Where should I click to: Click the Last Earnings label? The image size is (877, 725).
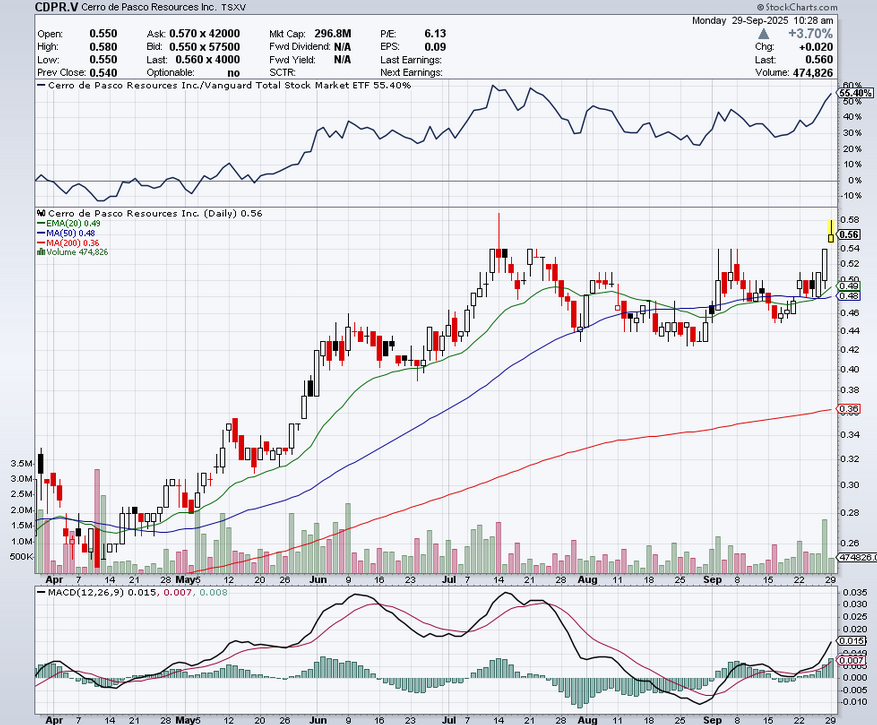point(411,60)
